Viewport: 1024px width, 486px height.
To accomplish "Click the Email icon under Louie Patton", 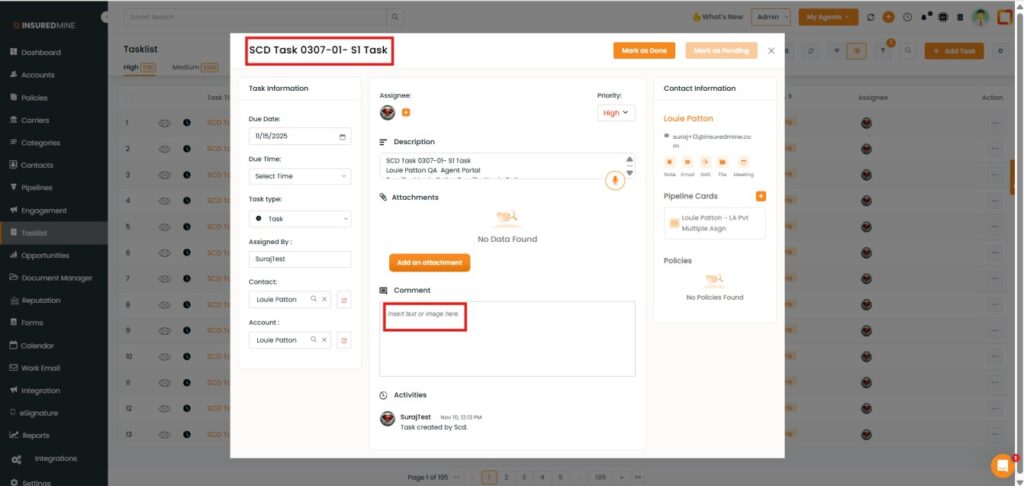I will coord(687,162).
